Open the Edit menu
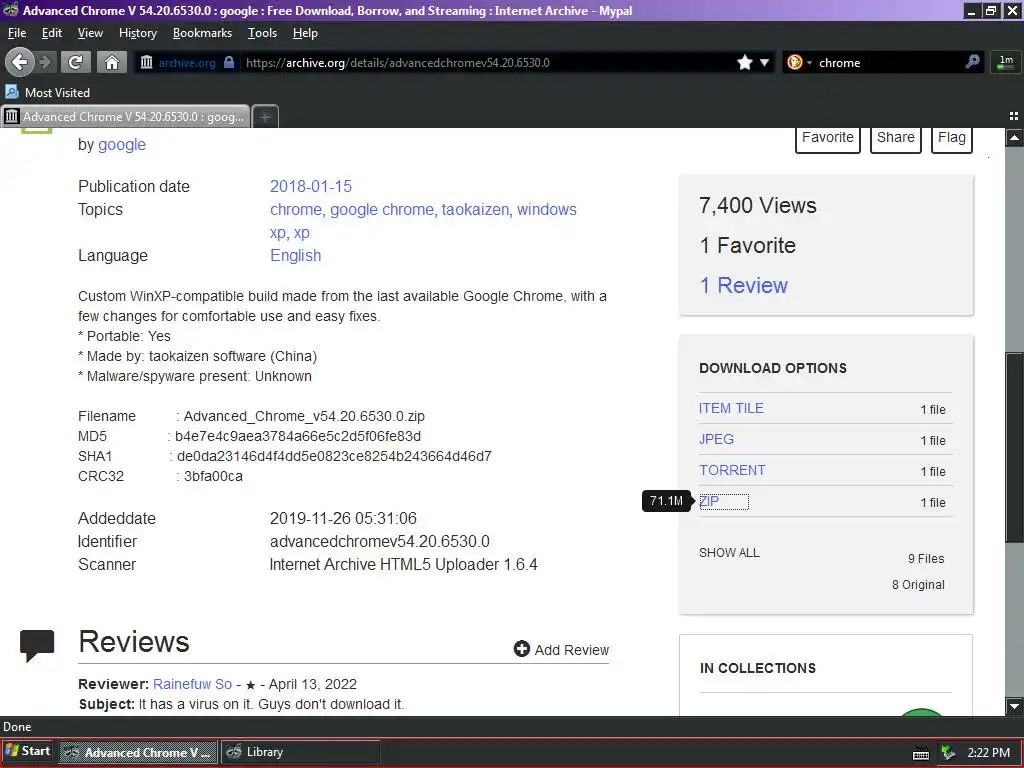1024x768 pixels. [52, 33]
